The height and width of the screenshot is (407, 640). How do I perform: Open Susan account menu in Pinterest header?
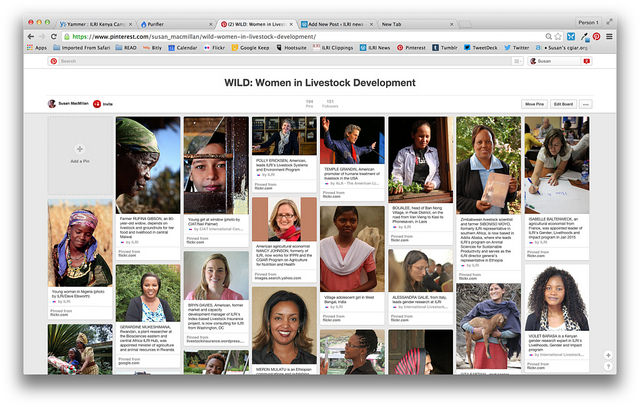point(554,61)
